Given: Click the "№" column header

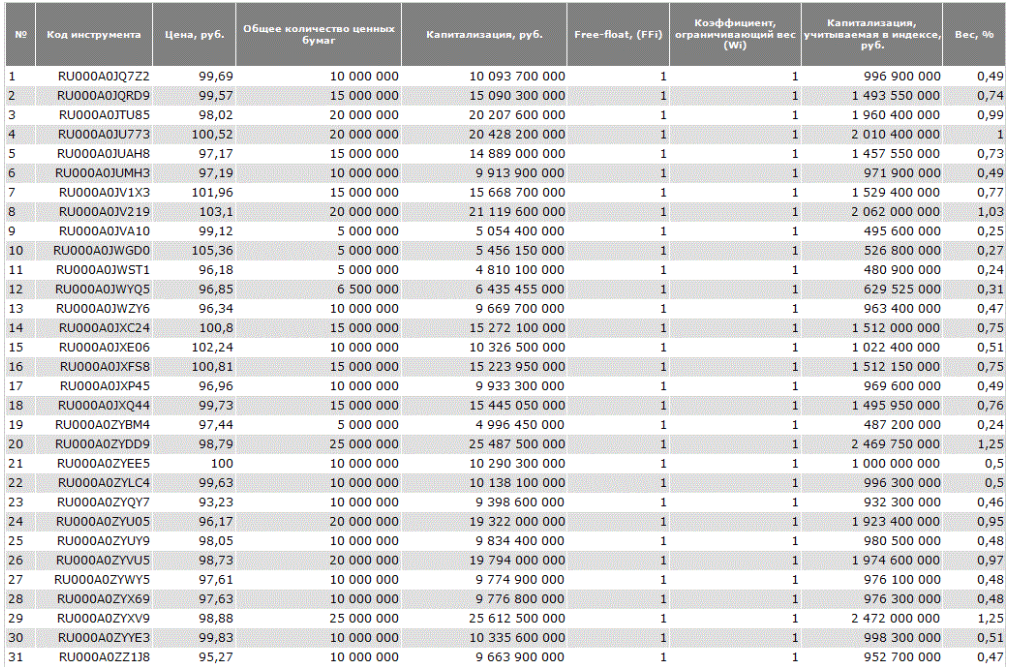Looking at the screenshot, I should point(21,34).
